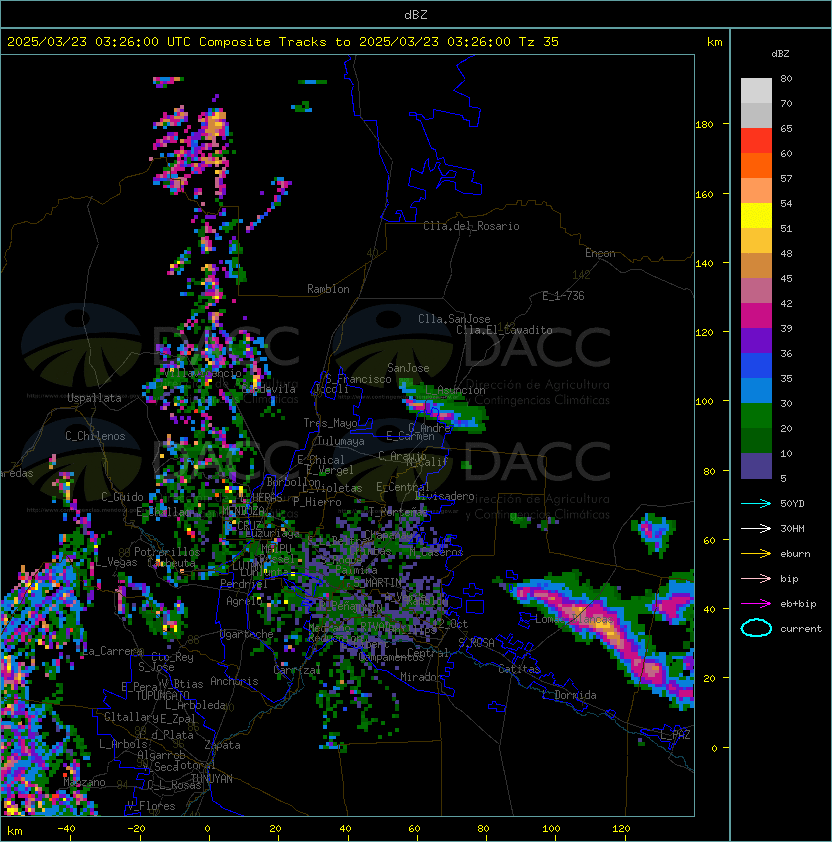Select the white 30HM arrow icon
Viewport: 832px width, 842px height.
coord(756,528)
